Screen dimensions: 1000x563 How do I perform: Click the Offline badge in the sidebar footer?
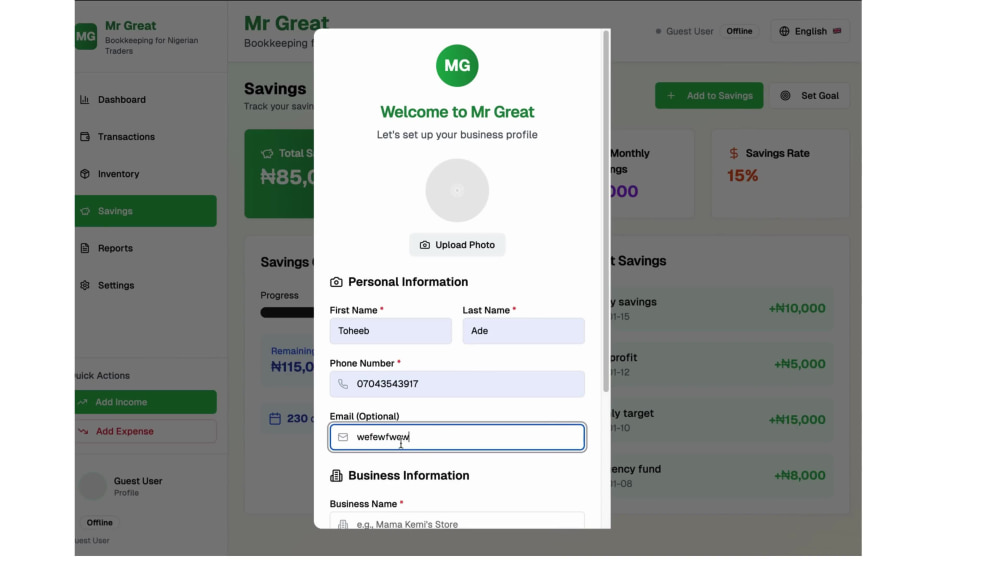(x=99, y=522)
